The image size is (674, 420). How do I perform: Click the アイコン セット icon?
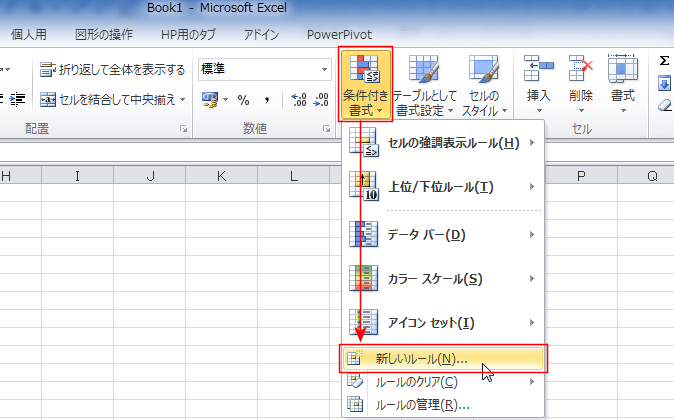pyautogui.click(x=364, y=322)
